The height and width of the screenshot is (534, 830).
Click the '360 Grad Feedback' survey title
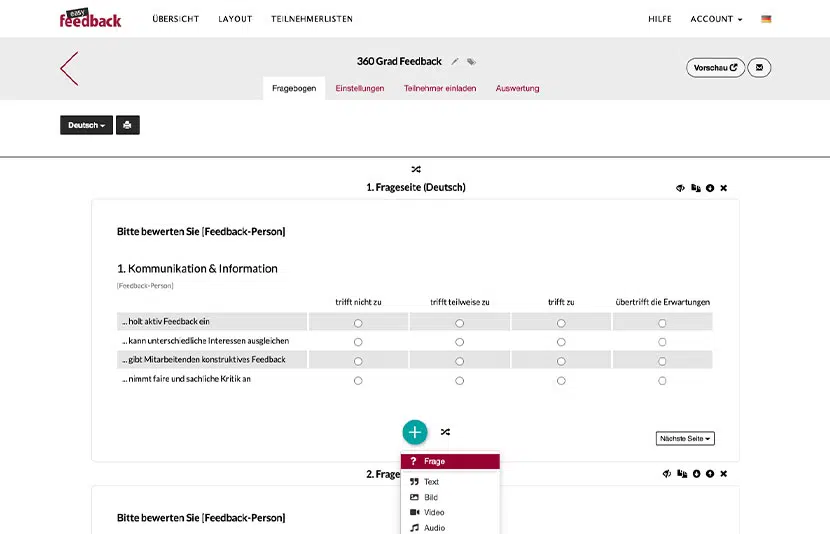[399, 61]
